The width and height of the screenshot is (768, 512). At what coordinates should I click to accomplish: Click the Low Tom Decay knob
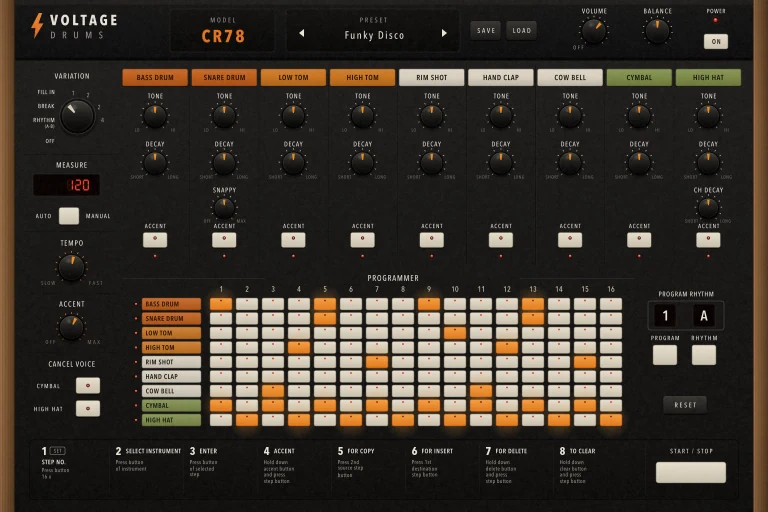pos(293,164)
